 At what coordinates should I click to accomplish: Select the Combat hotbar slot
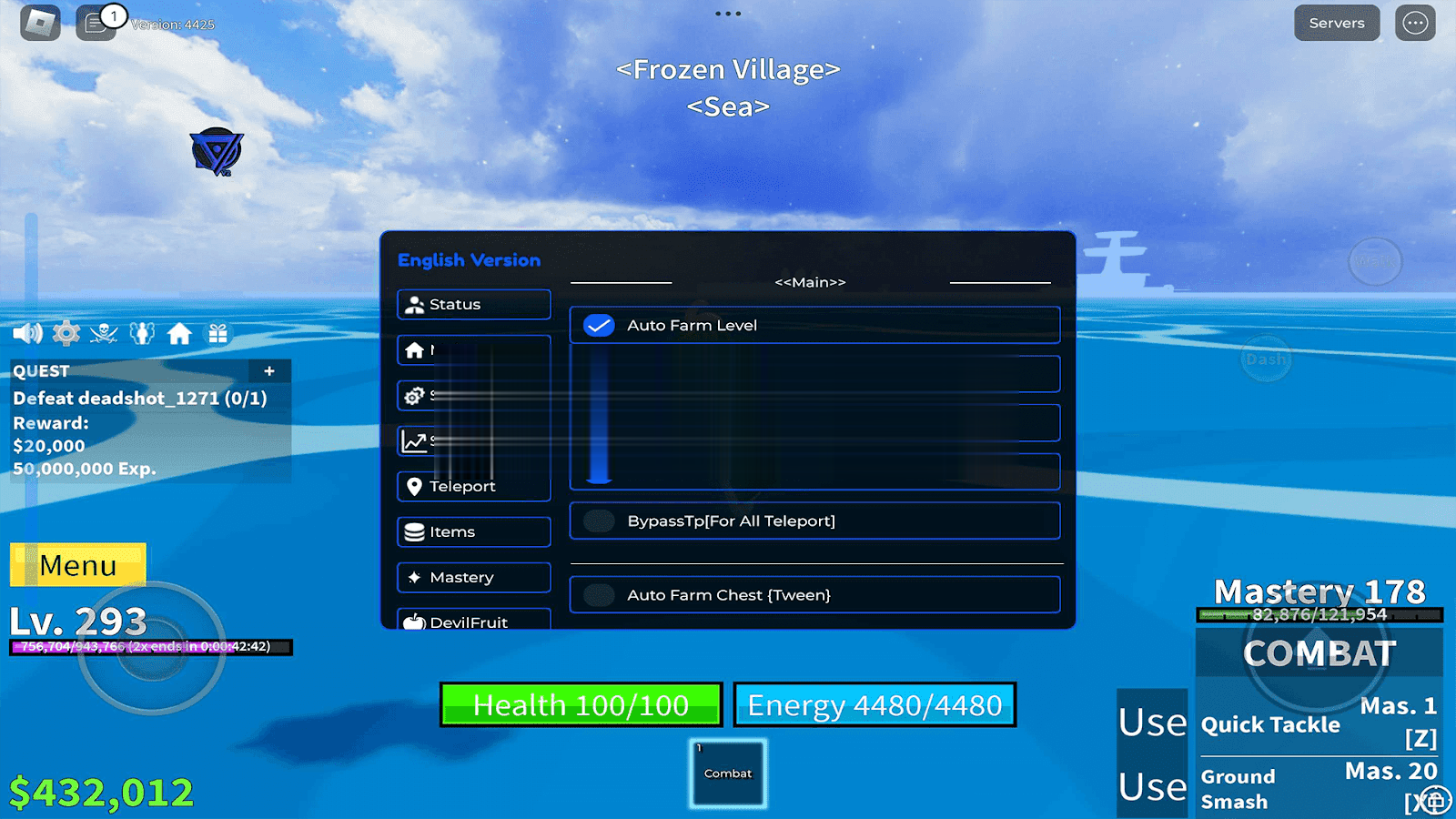point(728,773)
